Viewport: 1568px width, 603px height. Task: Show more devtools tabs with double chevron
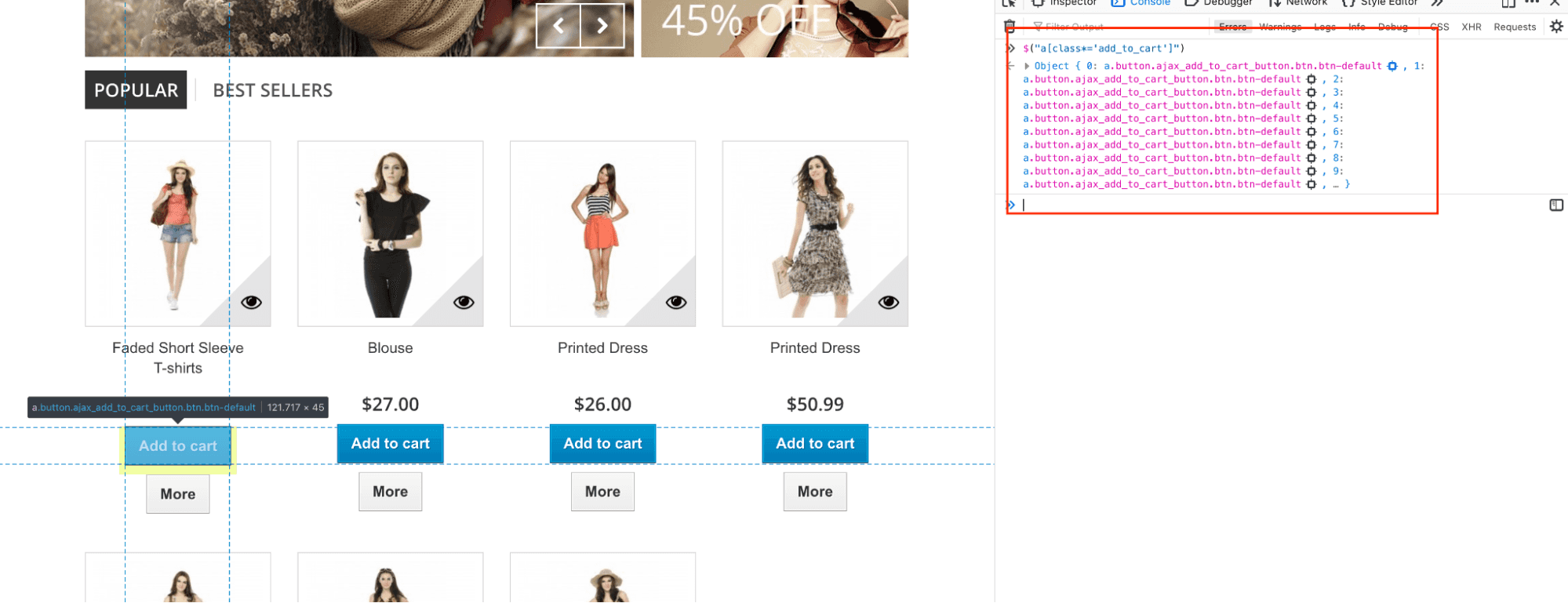click(x=1437, y=3)
